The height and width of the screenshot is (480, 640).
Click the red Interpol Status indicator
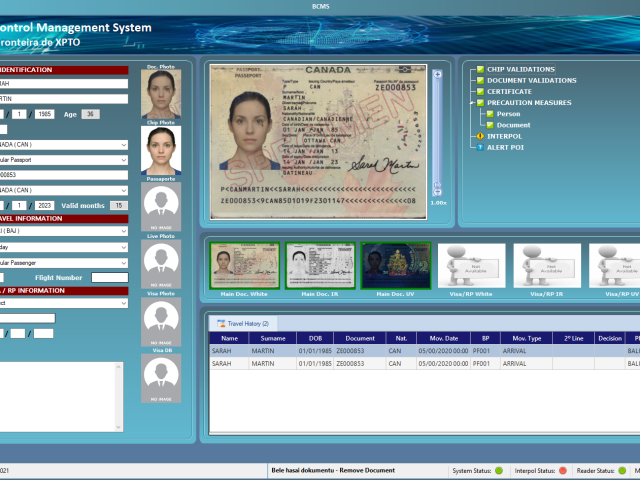[563, 471]
